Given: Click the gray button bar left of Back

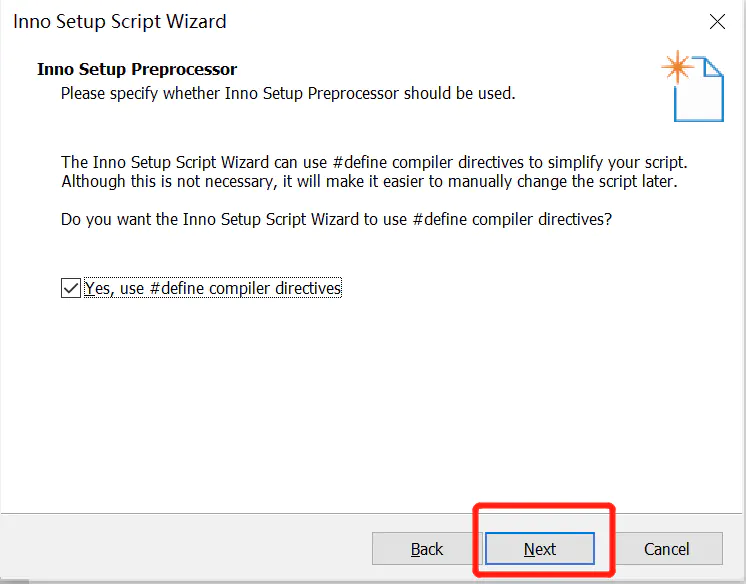Looking at the screenshot, I should pyautogui.click(x=186, y=549).
